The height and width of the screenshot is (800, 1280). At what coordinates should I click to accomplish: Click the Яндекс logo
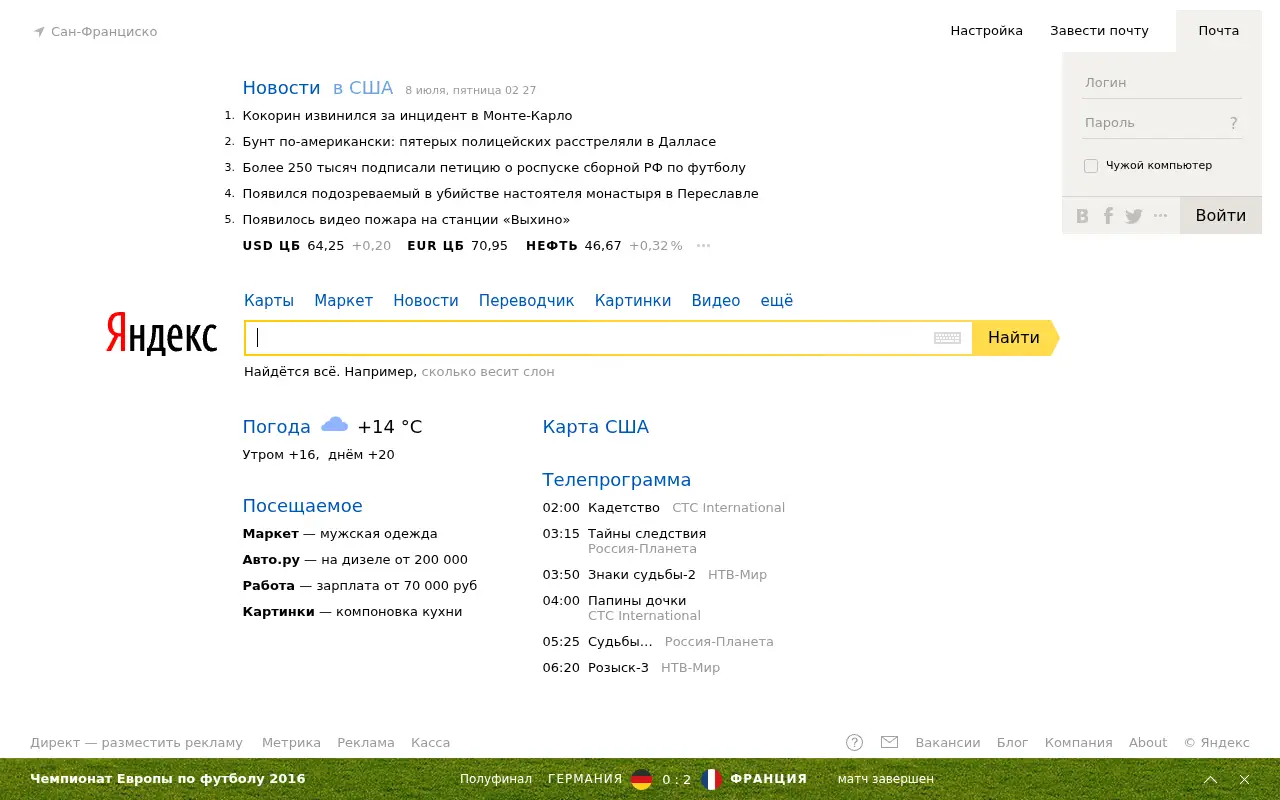(x=161, y=333)
